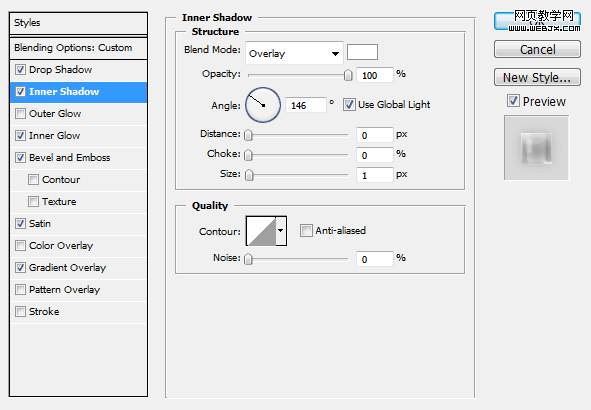
Task: Toggle the Bevel and Emboss checkbox
Action: (x=20, y=158)
